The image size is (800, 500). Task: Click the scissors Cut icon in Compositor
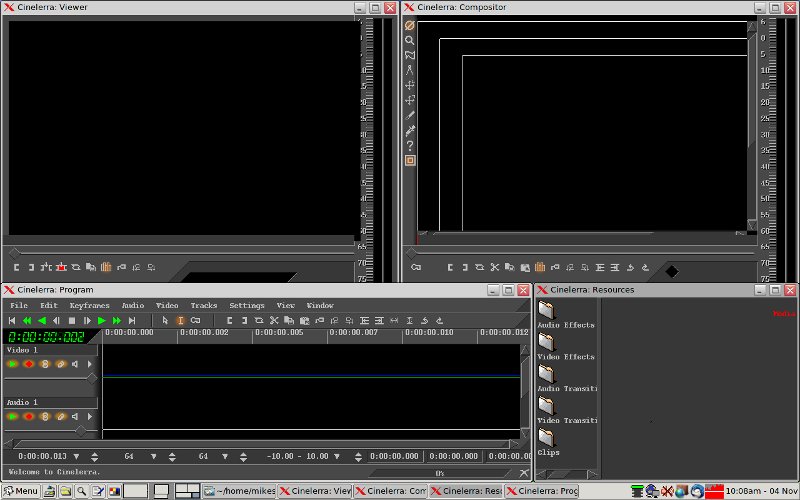(x=494, y=267)
